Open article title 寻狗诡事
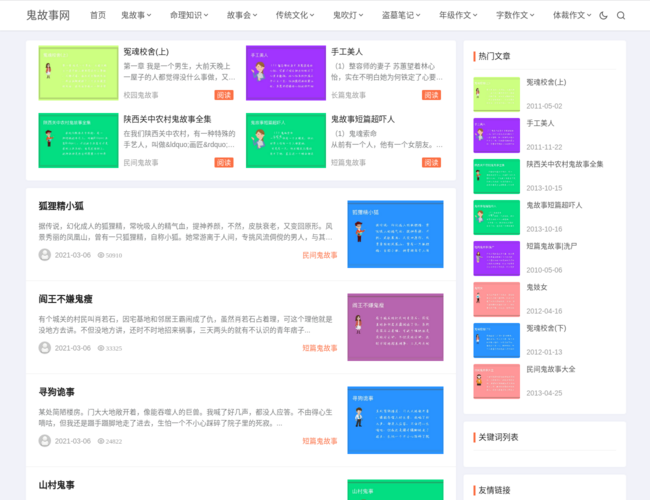This screenshot has height=500, width=650. click(x=57, y=392)
